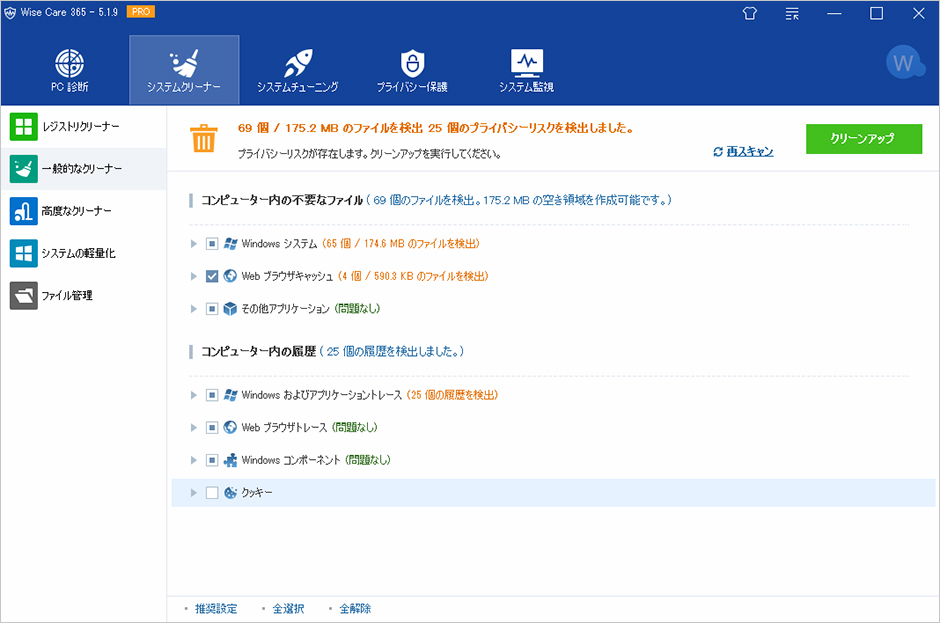The image size is (940, 623).
Task: Click the 高度なクリーナー sidebar icon
Action: click(23, 211)
